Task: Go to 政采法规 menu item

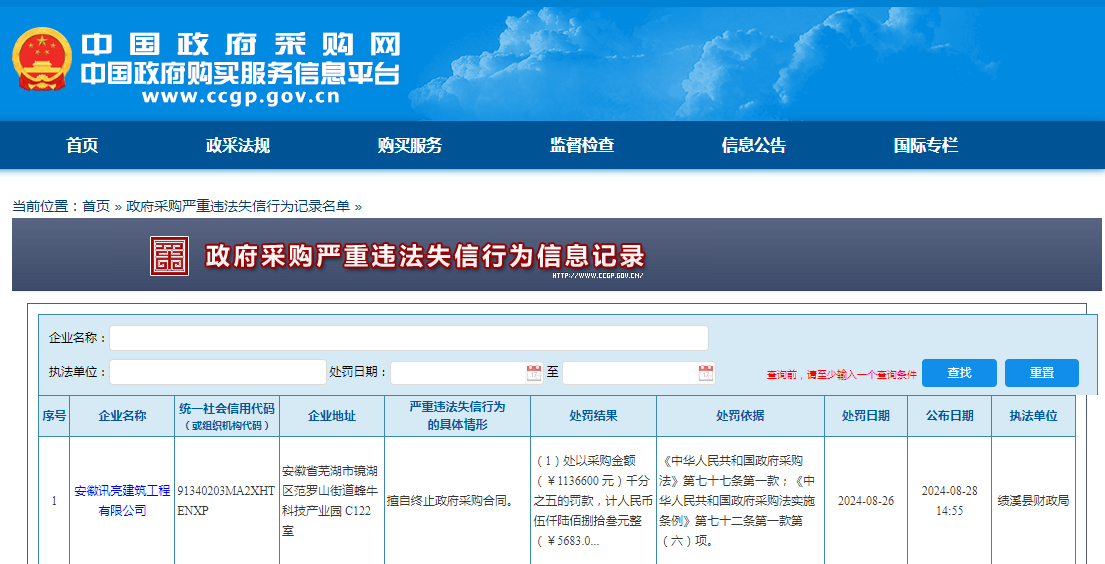Action: click(238, 146)
